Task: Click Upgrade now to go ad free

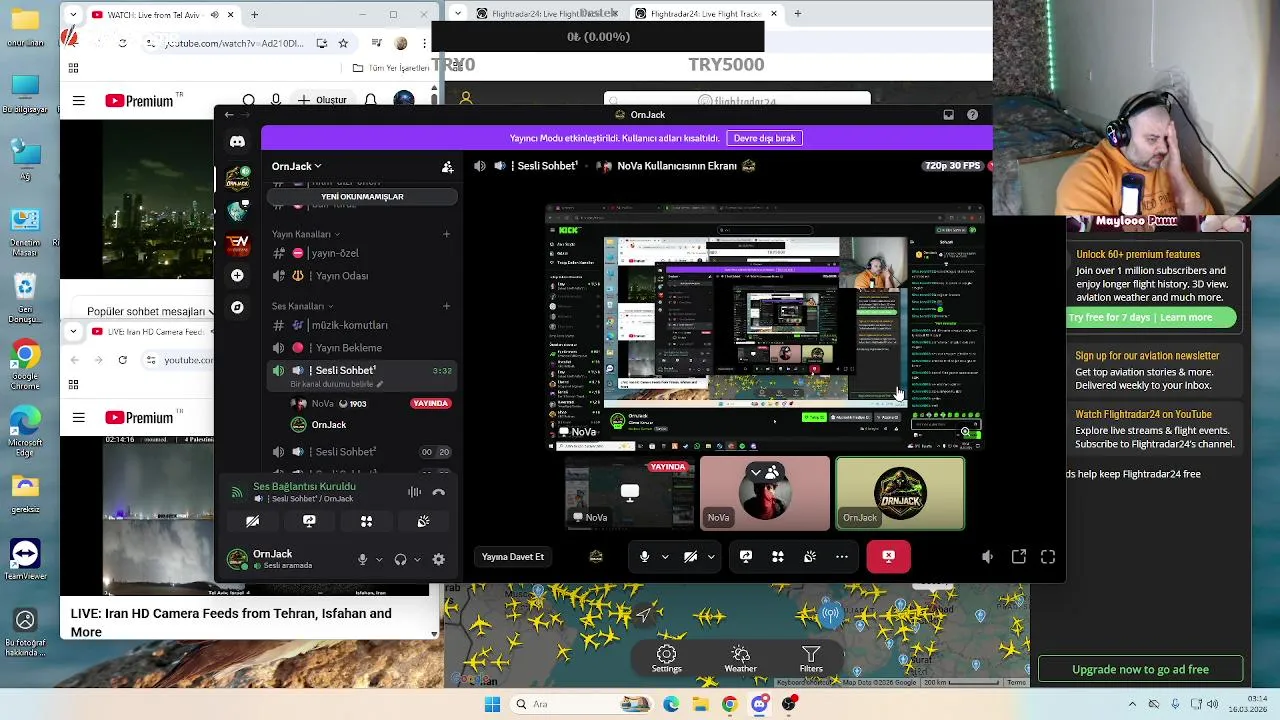Action: [1140, 669]
